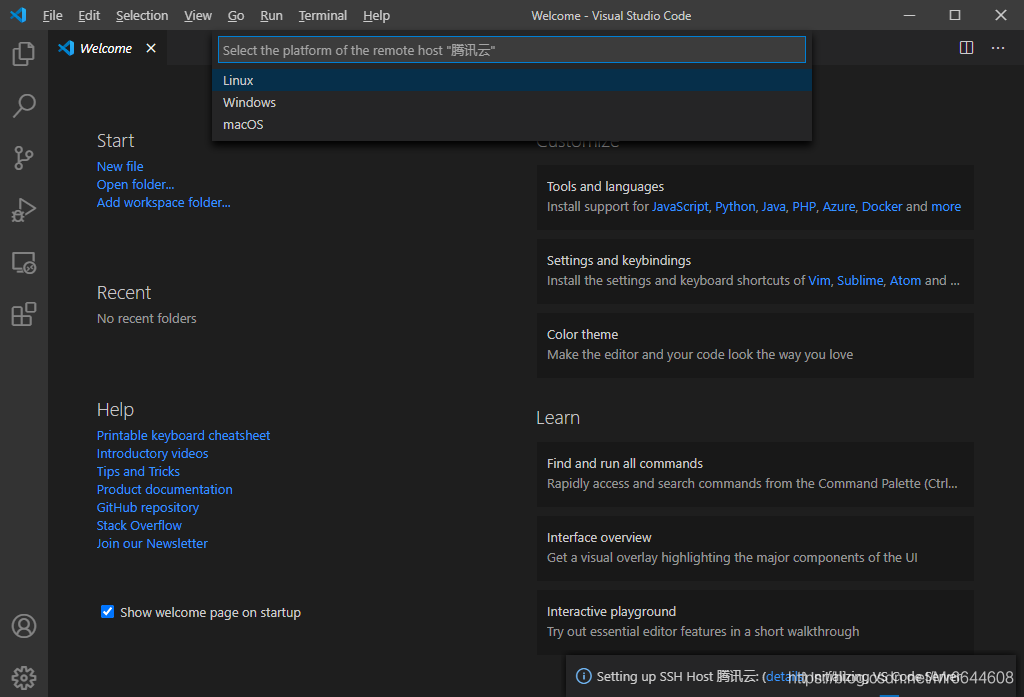Open the Search sidebar icon

[x=24, y=106]
